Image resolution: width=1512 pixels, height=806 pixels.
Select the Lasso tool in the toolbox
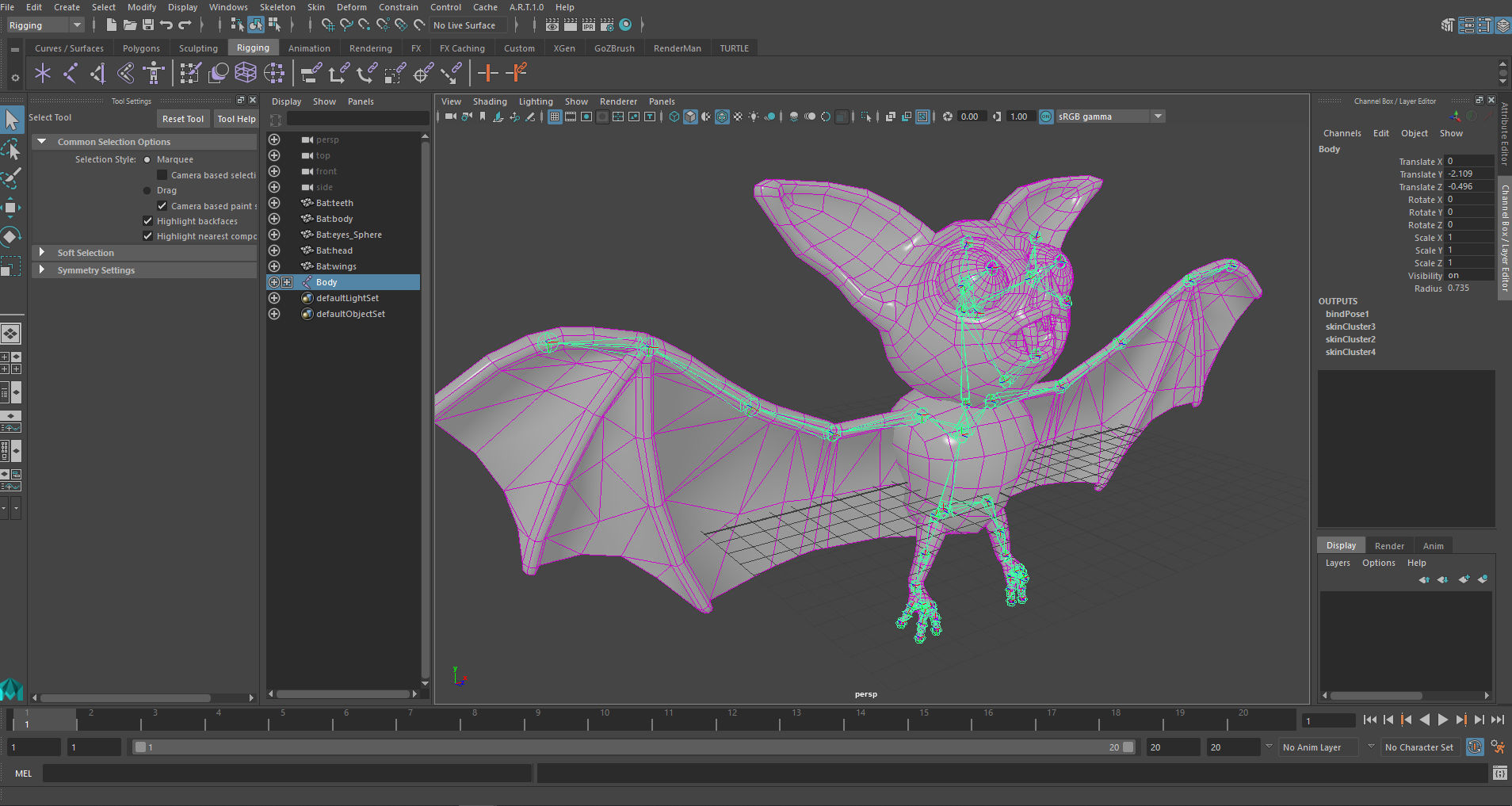[11, 150]
